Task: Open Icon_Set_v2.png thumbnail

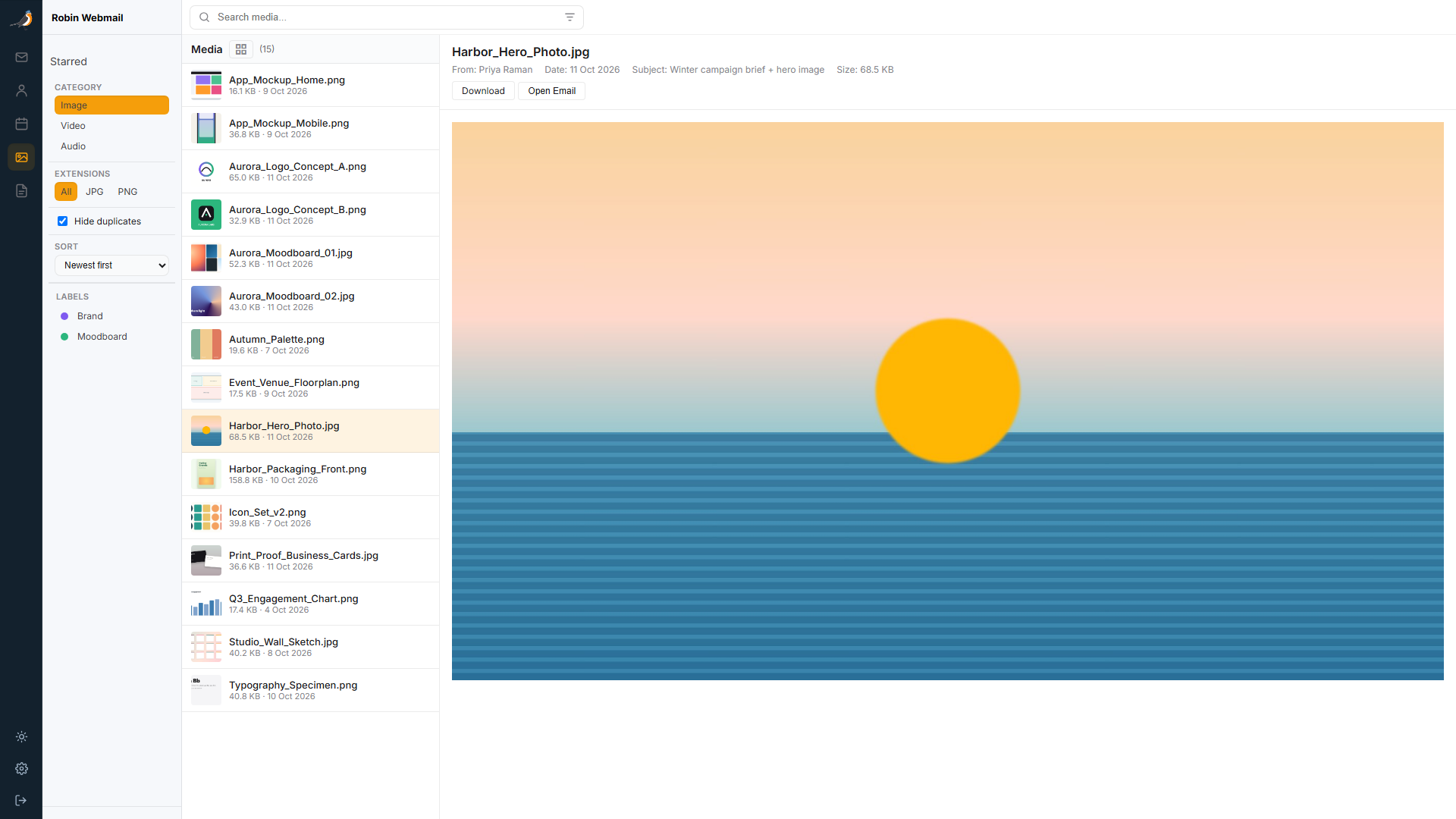Action: [x=206, y=517]
